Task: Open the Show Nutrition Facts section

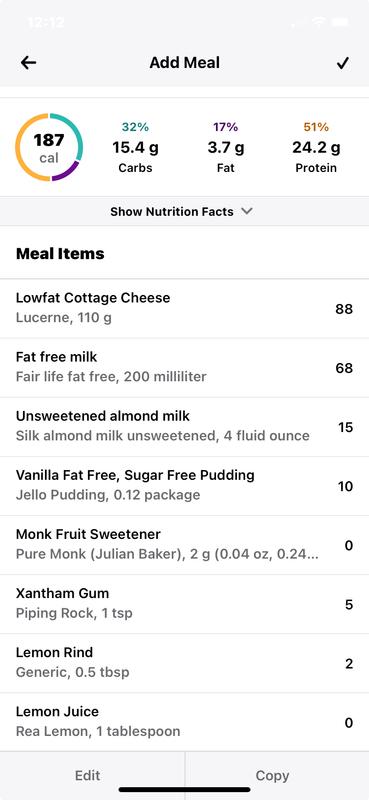Action: [x=184, y=211]
